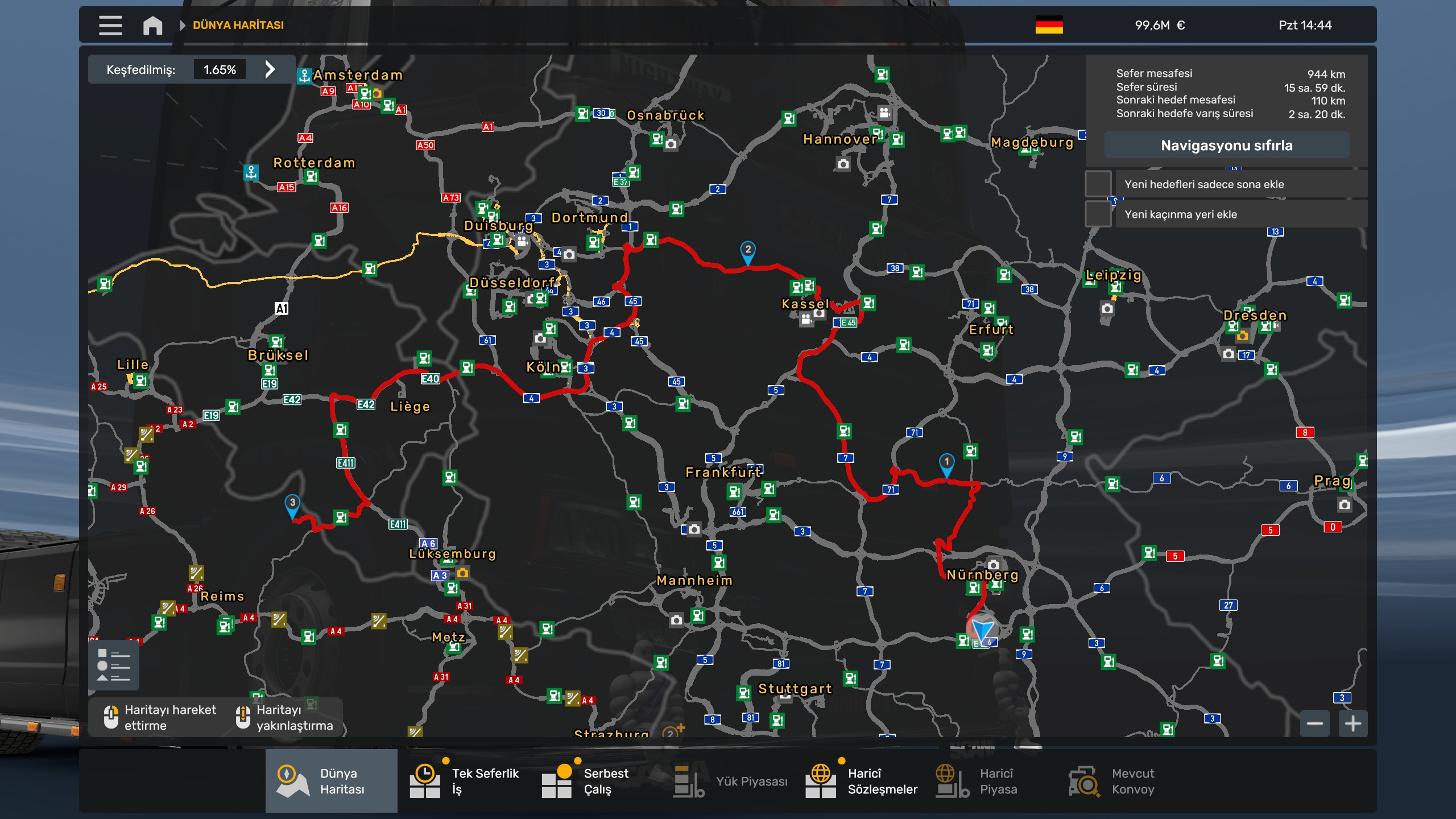1456x819 pixels.
Task: Select waypoint marker 3 in France
Action: point(292,507)
